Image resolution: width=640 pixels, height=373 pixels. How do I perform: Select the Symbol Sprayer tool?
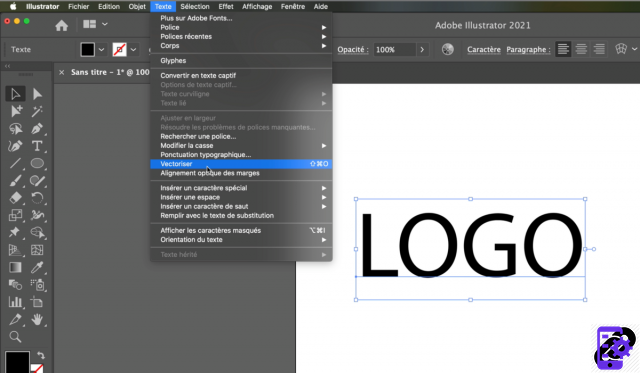[37, 284]
